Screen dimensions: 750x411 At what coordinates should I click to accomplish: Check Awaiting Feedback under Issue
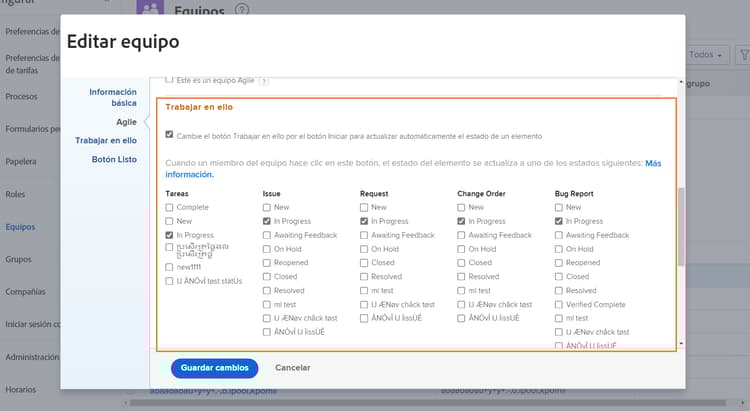tap(267, 235)
